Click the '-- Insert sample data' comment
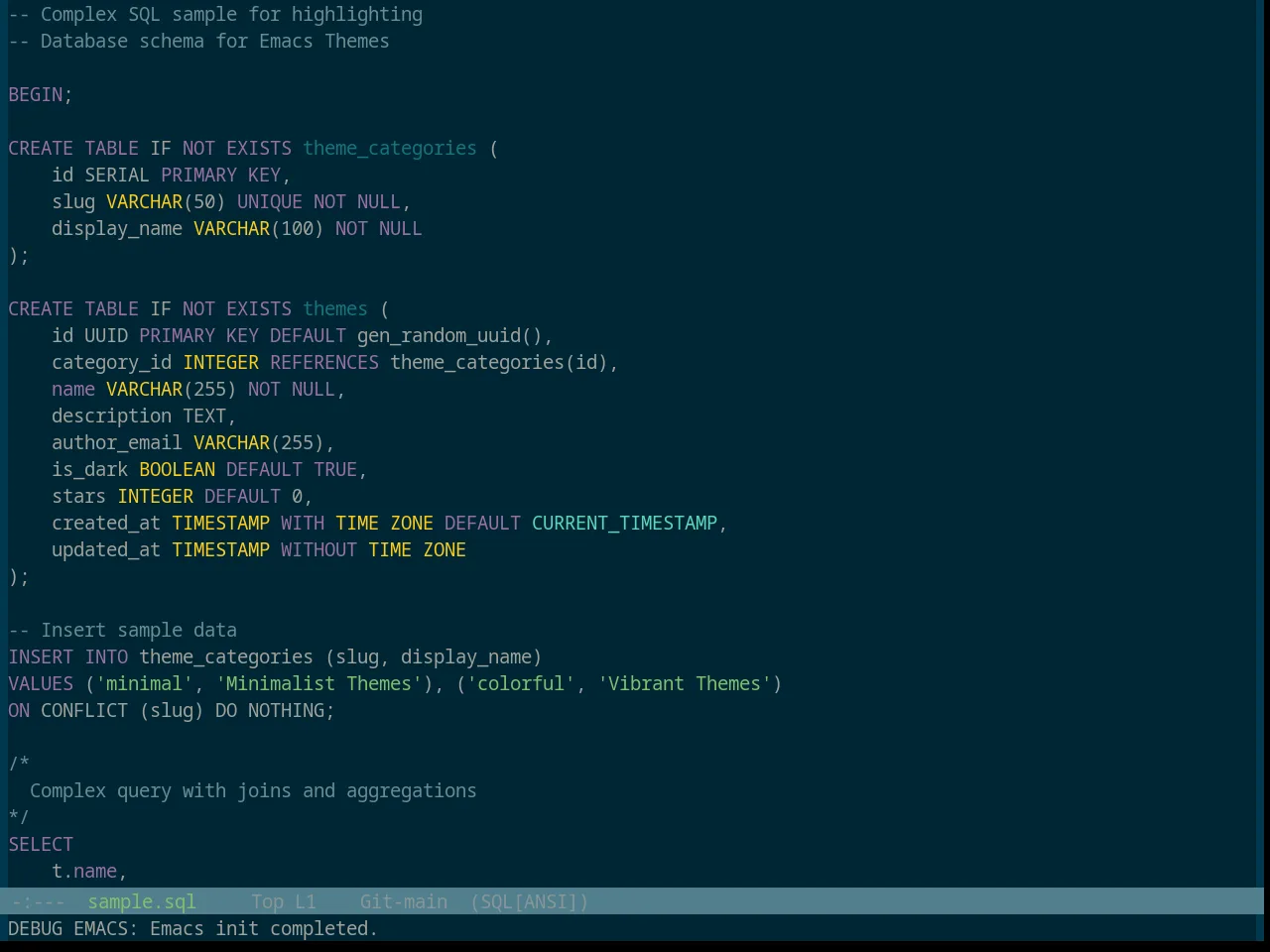 (x=123, y=630)
